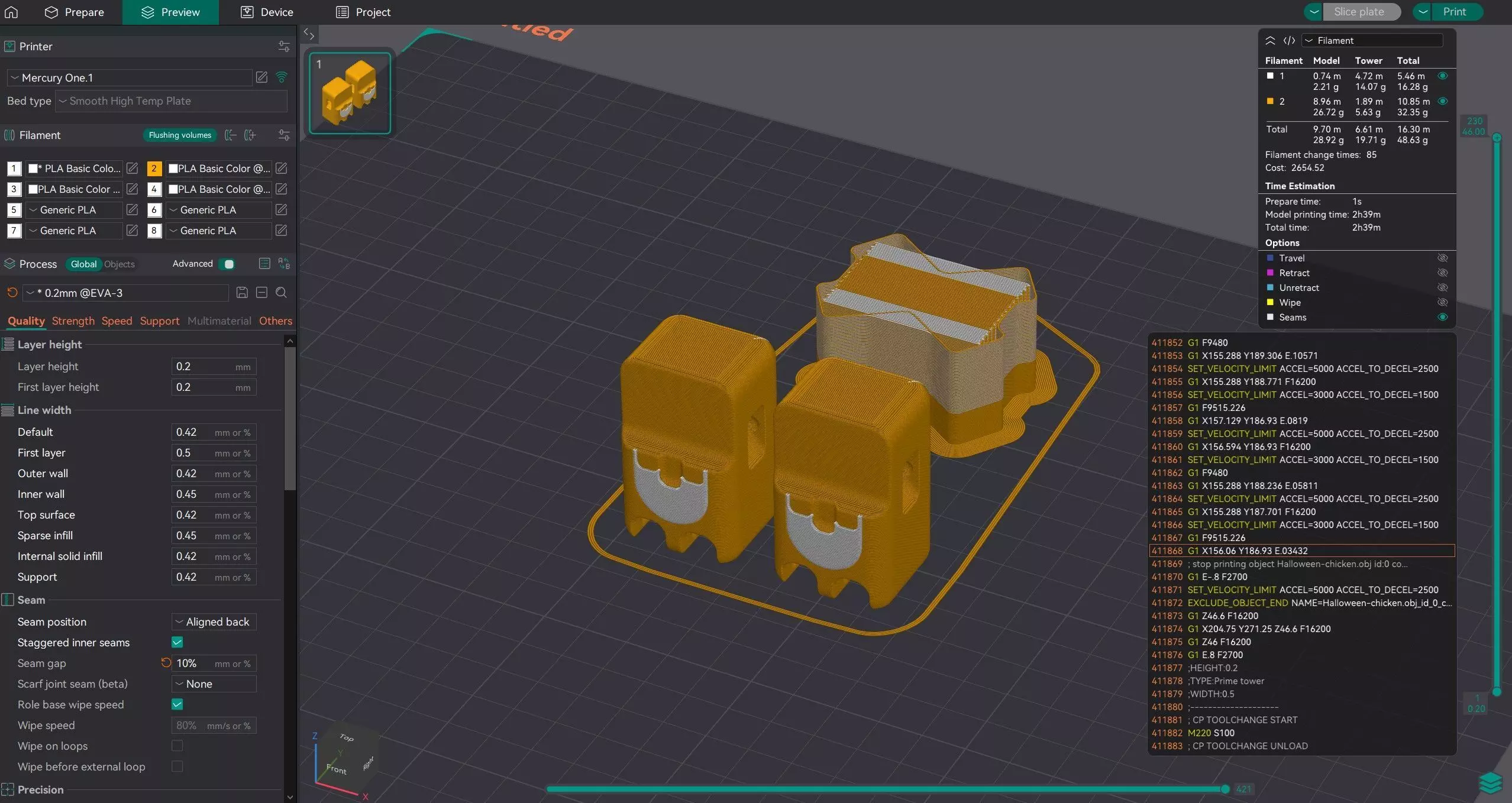Uncheck Staggered inner seams
Viewport: 1512px width, 803px height.
pyautogui.click(x=177, y=642)
